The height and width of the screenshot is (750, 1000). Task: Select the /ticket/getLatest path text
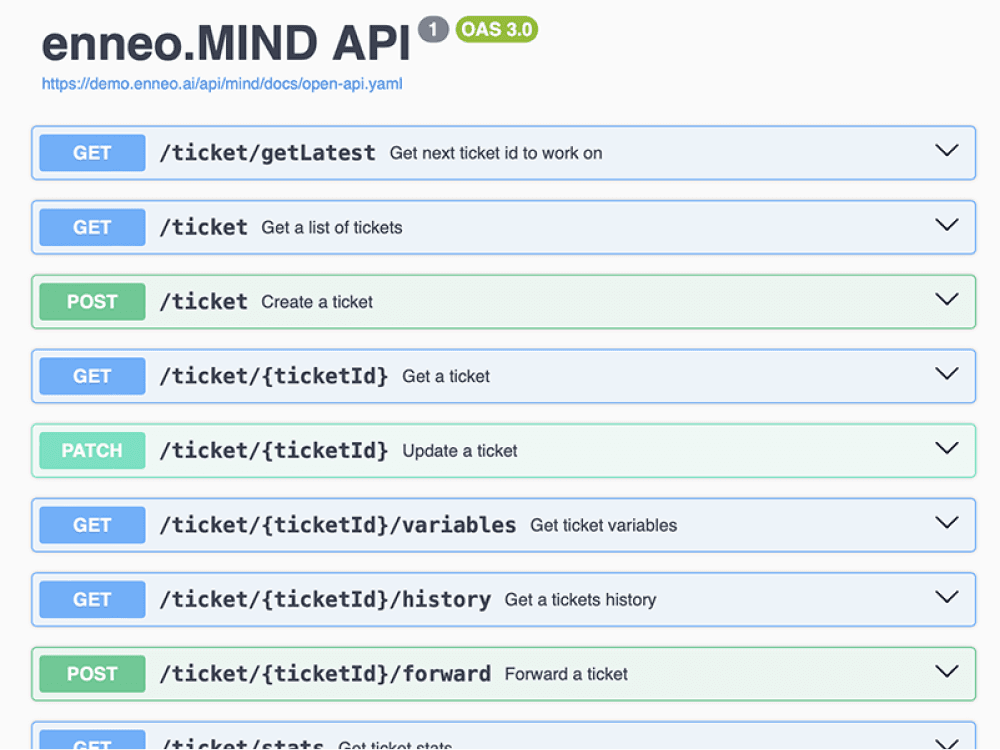[267, 153]
